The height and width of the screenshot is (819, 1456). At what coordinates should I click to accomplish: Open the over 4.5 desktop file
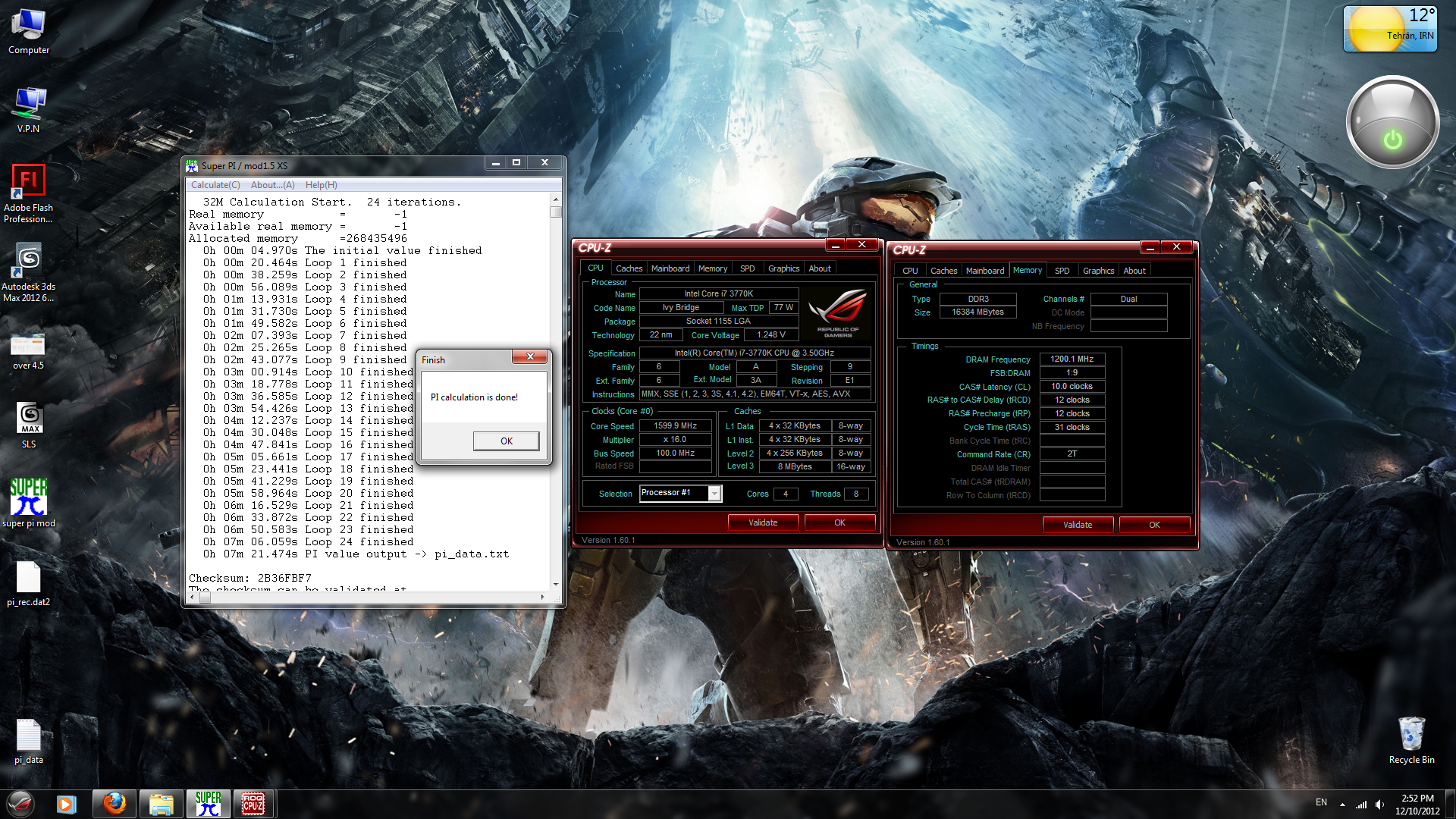coord(29,351)
